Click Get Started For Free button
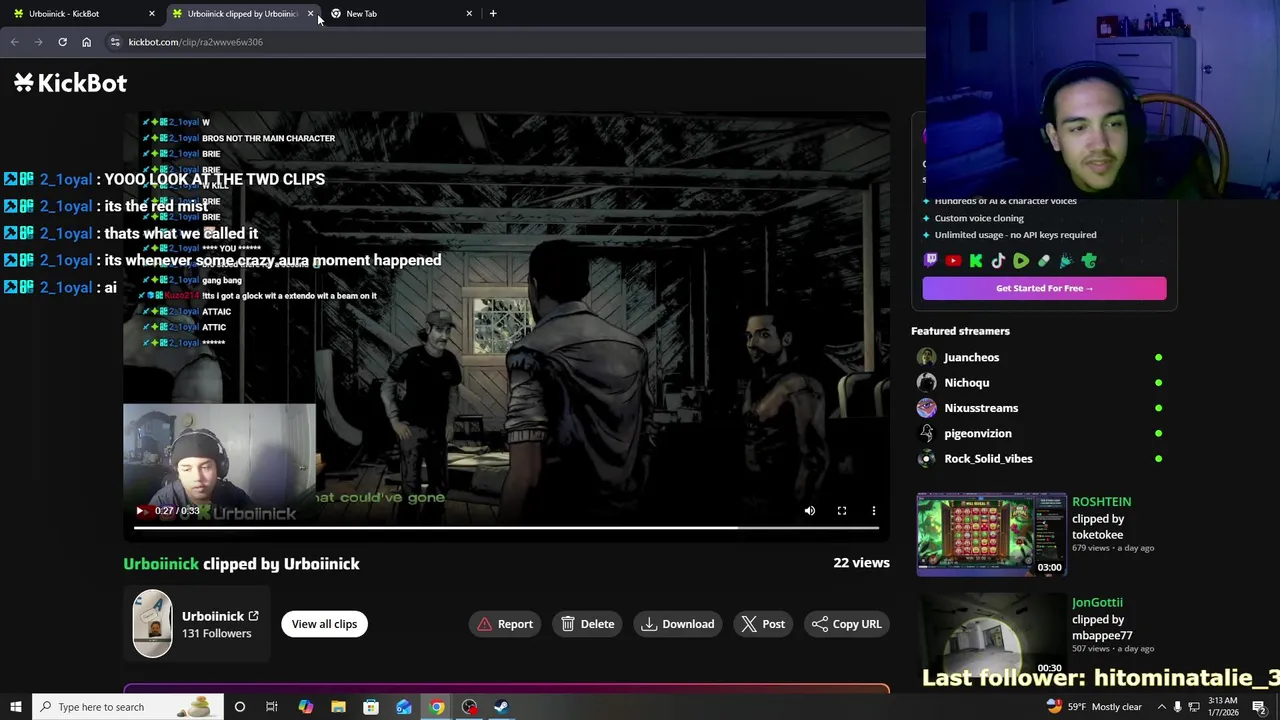 pos(1044,288)
